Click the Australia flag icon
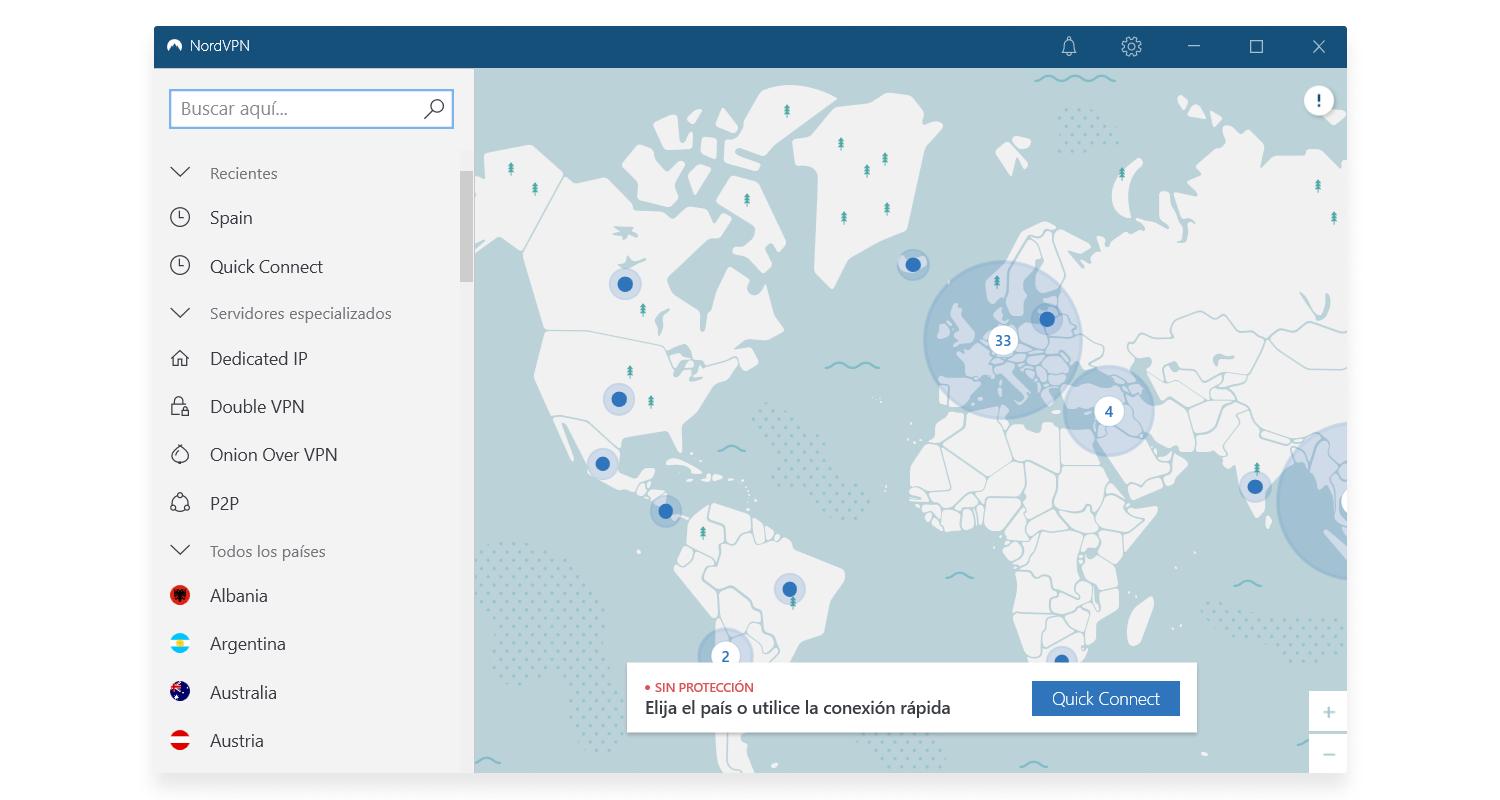The height and width of the screenshot is (800, 1500). pos(180,691)
